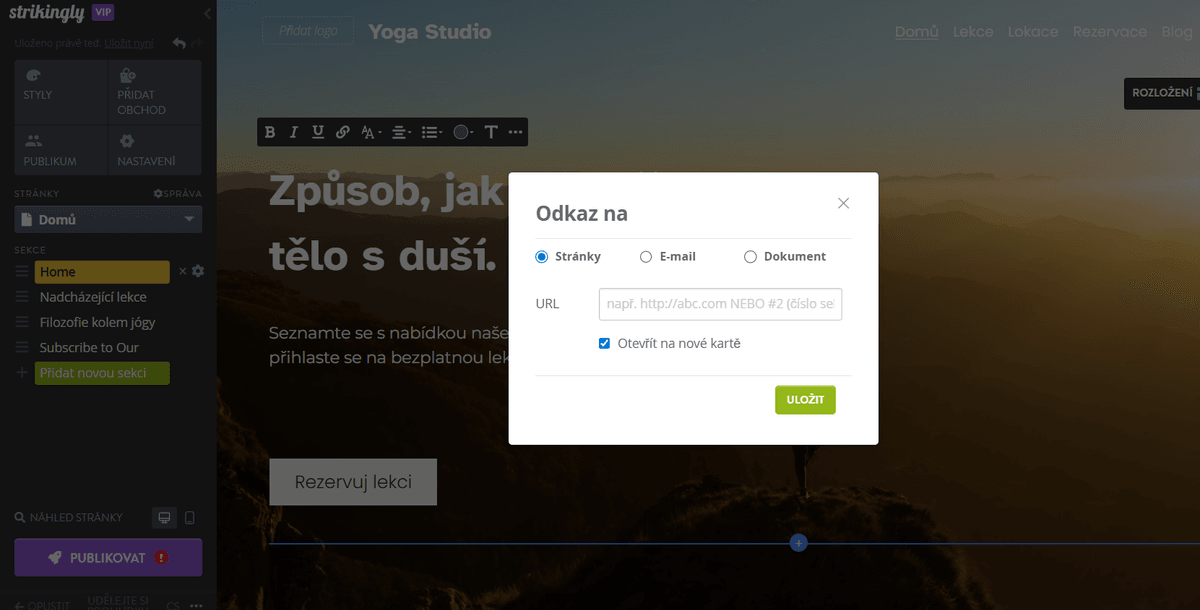Click the large T font icon

[x=491, y=132]
